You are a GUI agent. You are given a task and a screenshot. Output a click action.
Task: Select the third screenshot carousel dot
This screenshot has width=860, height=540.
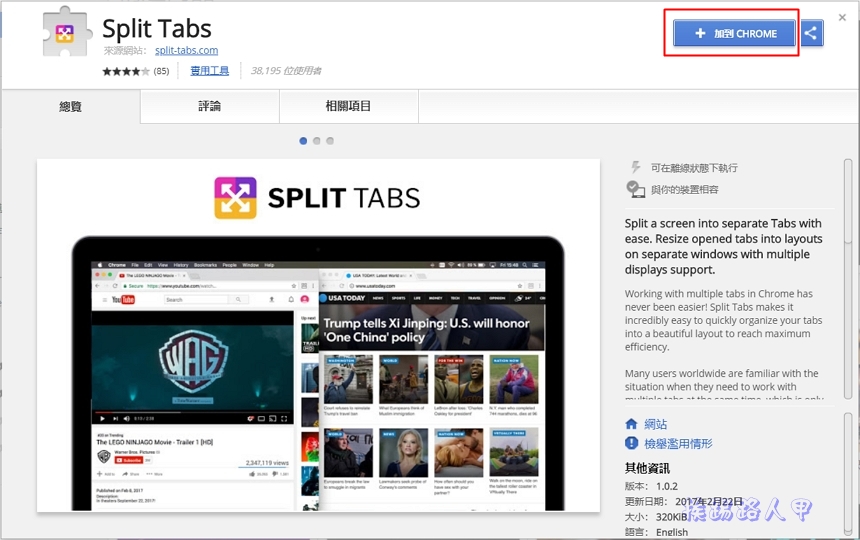pyautogui.click(x=330, y=141)
